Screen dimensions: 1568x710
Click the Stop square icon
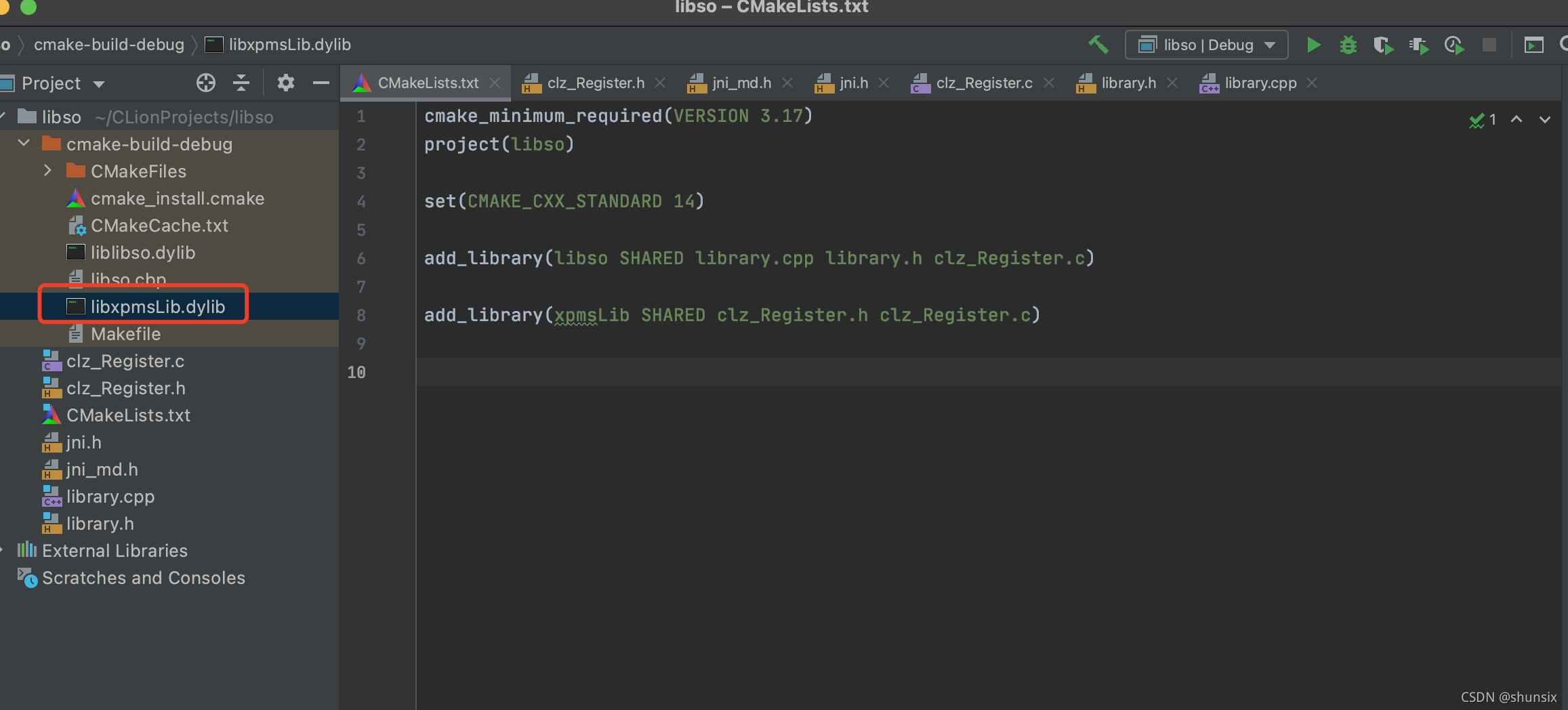point(1489,45)
